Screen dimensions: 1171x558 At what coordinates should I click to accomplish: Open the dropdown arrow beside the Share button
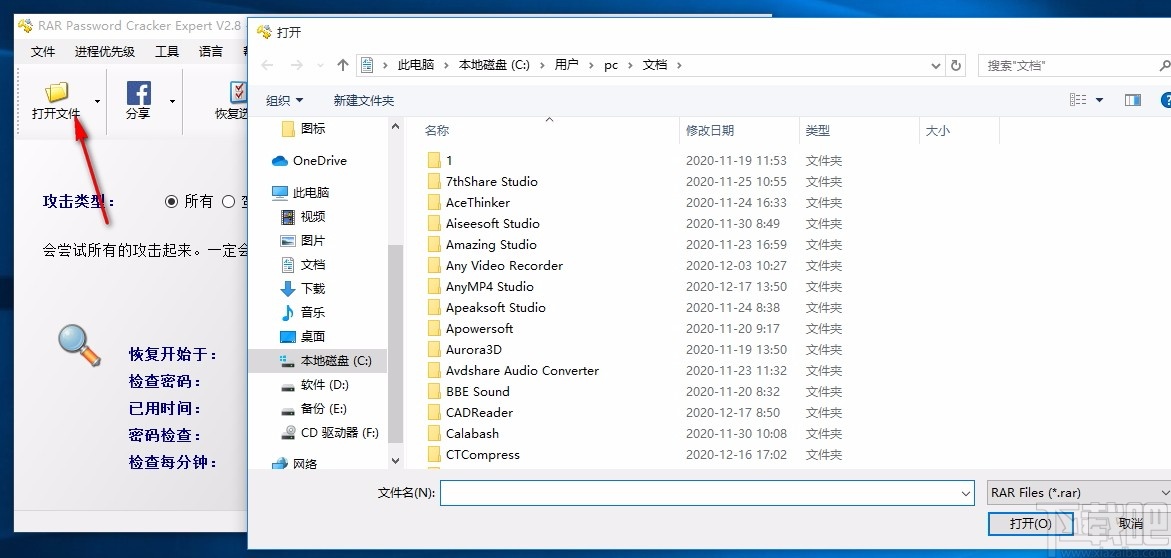pyautogui.click(x=173, y=101)
